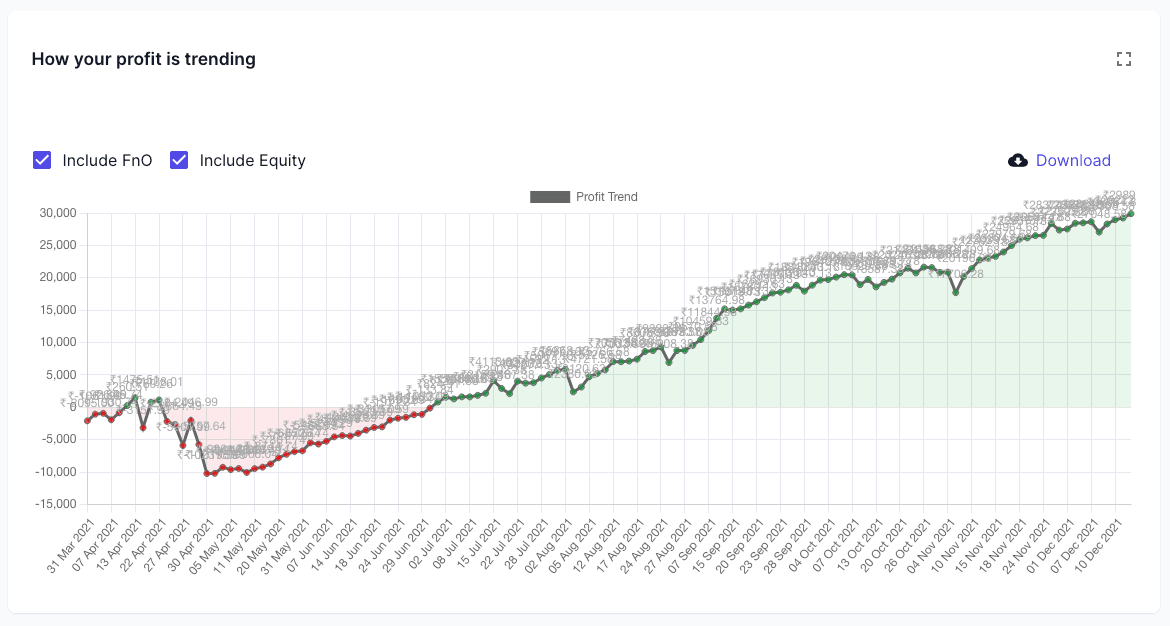Click the 15 Sep 2021 date label
The height and width of the screenshot is (626, 1170).
[x=714, y=547]
